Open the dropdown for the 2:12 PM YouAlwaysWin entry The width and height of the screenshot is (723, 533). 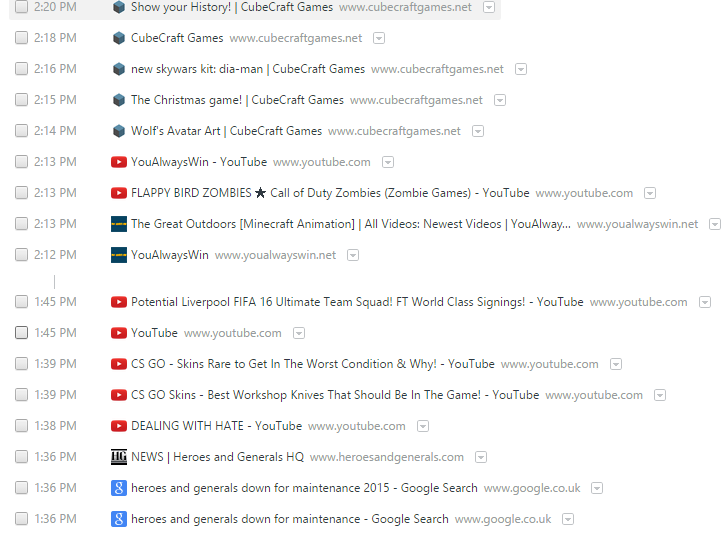pos(353,255)
